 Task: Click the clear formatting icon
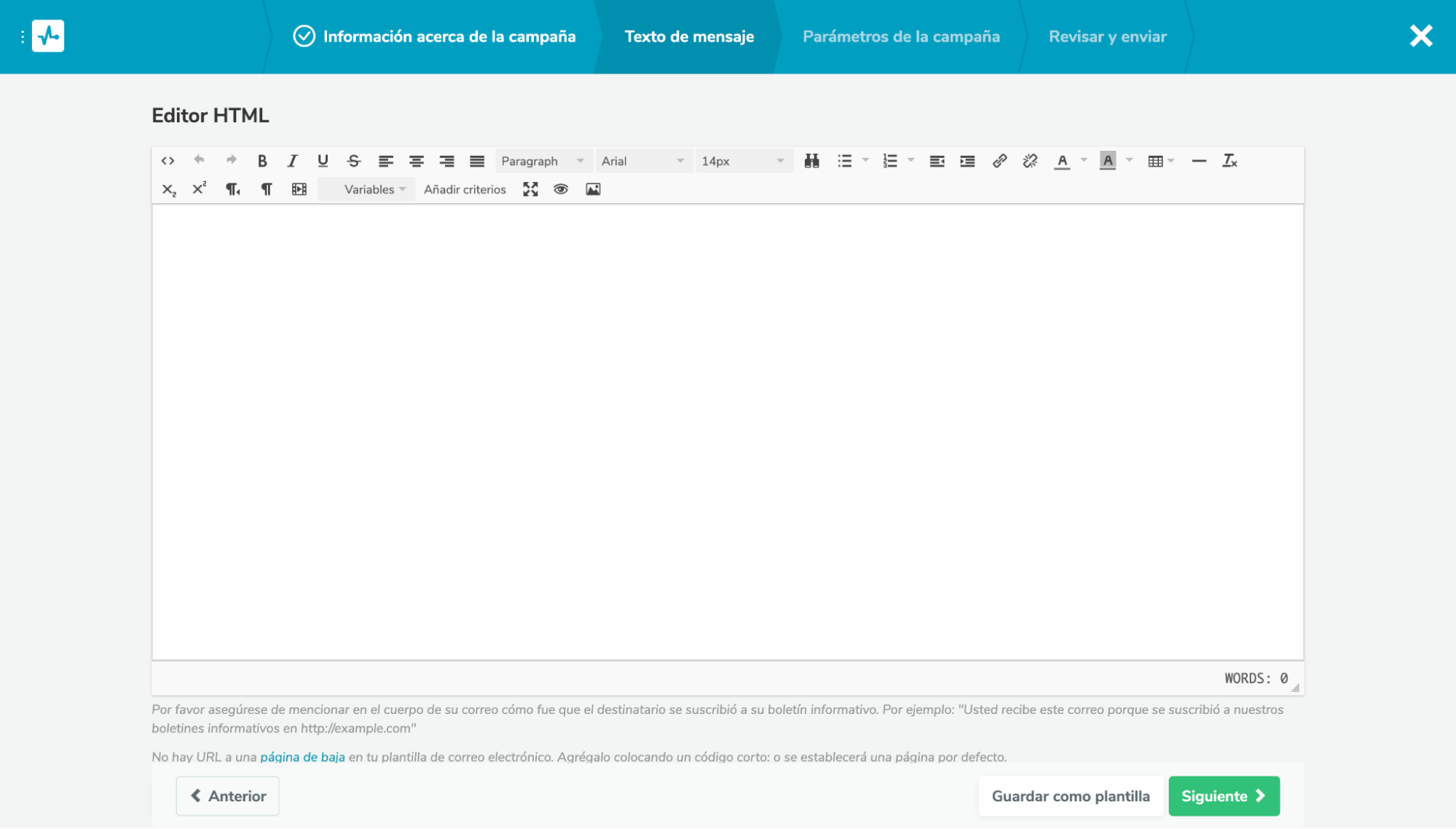[x=1229, y=161]
